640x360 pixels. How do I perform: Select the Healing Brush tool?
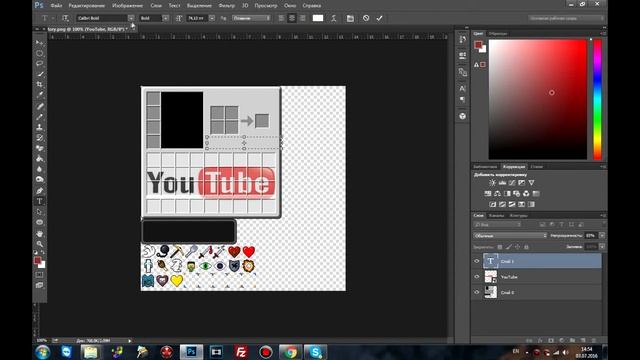click(40, 106)
